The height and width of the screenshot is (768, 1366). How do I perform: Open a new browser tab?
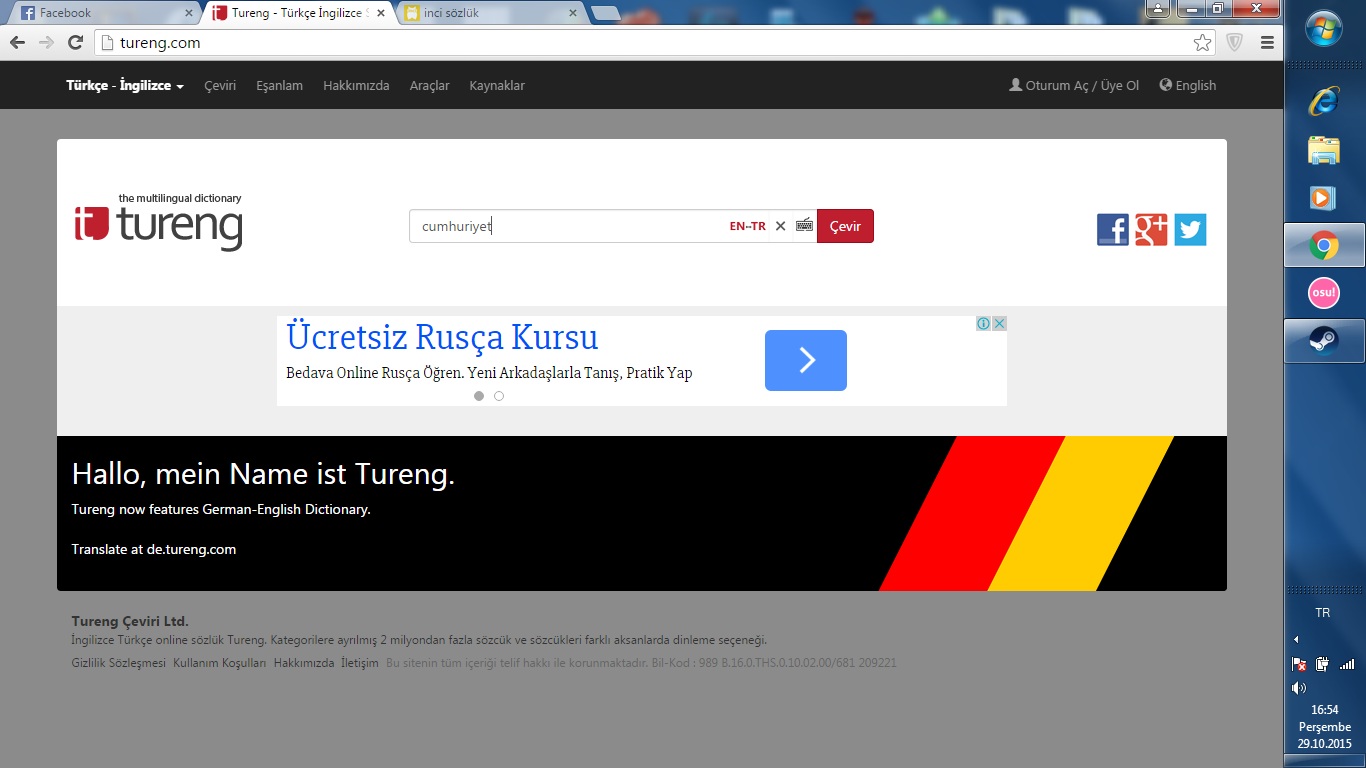(x=605, y=13)
